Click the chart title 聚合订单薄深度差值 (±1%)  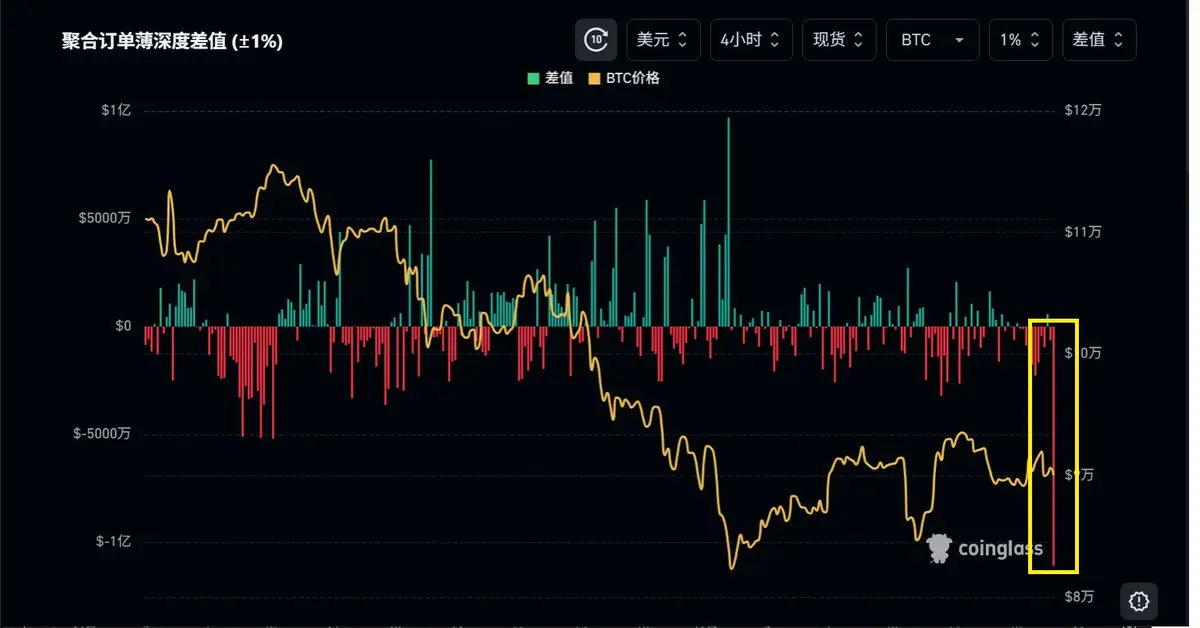pyautogui.click(x=172, y=42)
